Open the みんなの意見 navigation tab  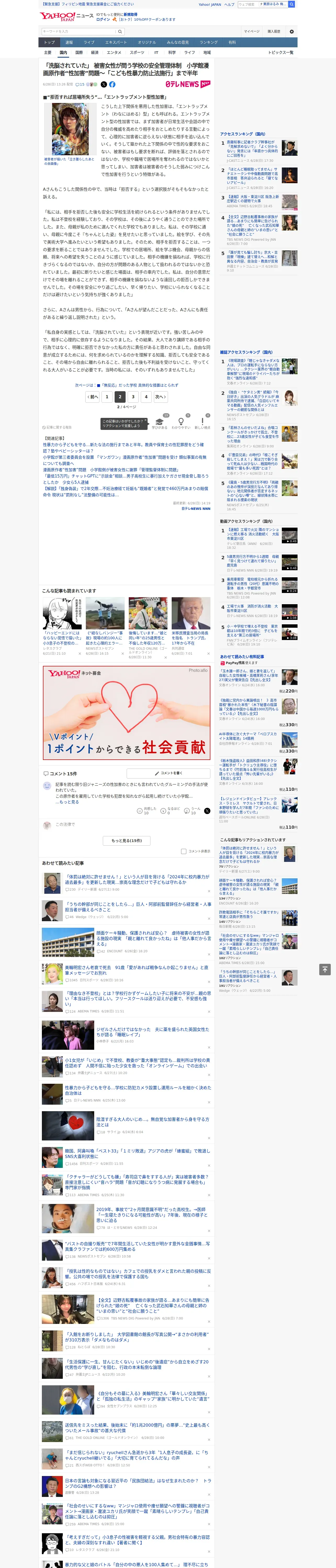[177, 43]
